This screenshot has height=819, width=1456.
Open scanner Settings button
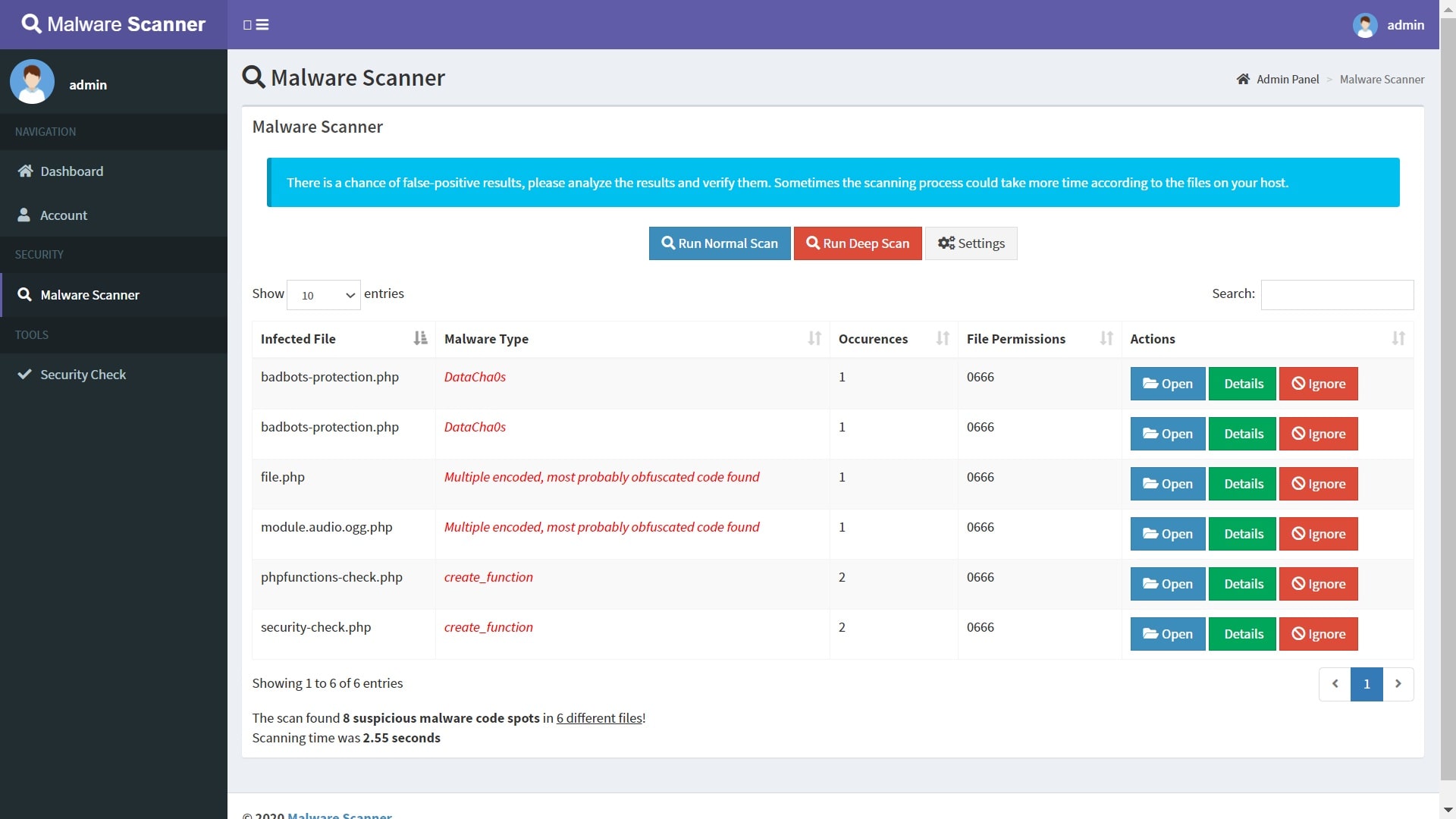coord(971,243)
